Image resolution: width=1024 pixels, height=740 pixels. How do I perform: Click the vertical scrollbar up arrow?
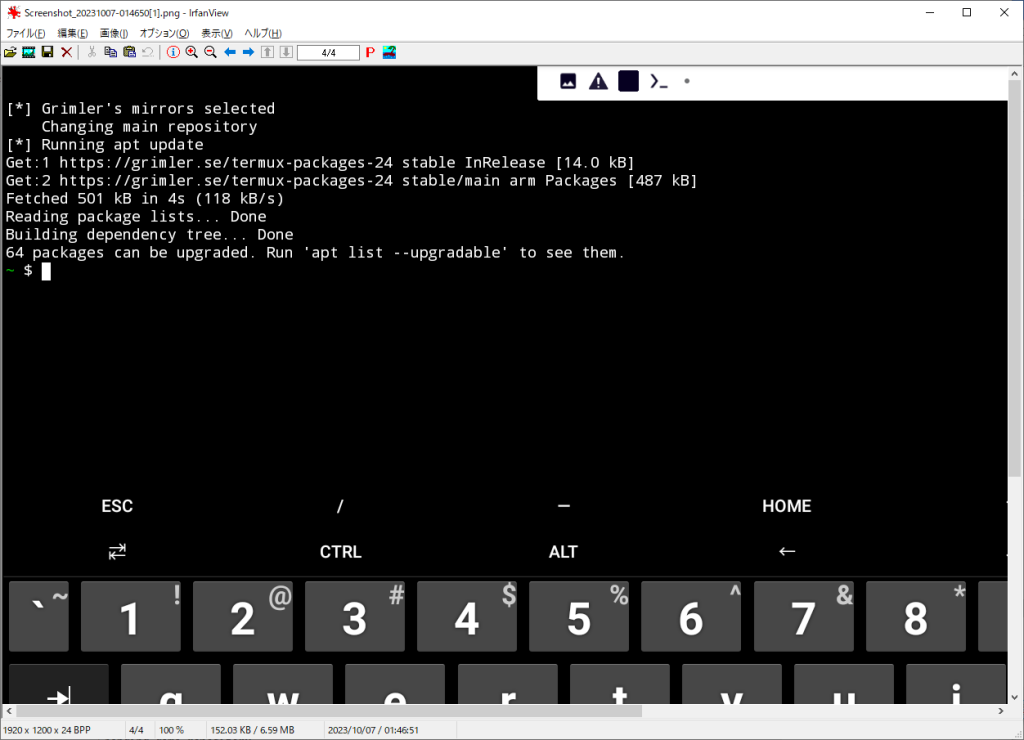click(1014, 74)
